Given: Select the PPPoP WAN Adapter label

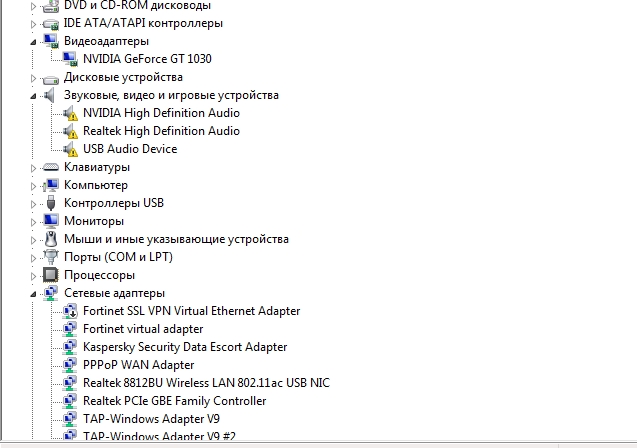Looking at the screenshot, I should (x=139, y=365).
